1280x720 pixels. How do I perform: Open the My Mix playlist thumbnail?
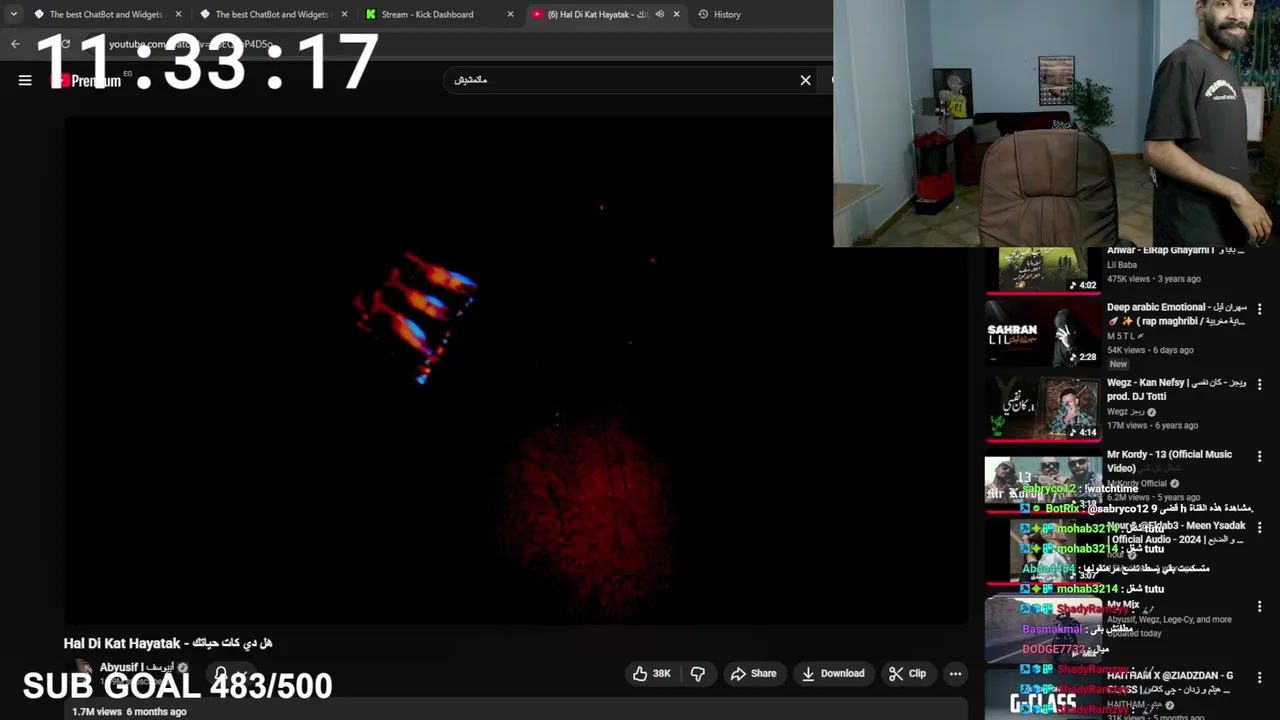(x=1043, y=630)
